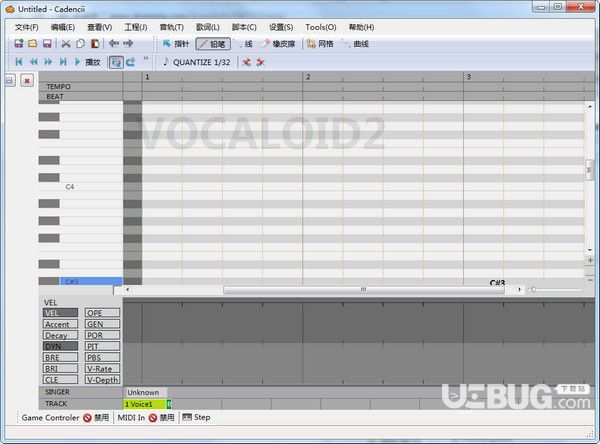Select the pencil (铅笔) tool
The image size is (600, 444).
click(213, 44)
